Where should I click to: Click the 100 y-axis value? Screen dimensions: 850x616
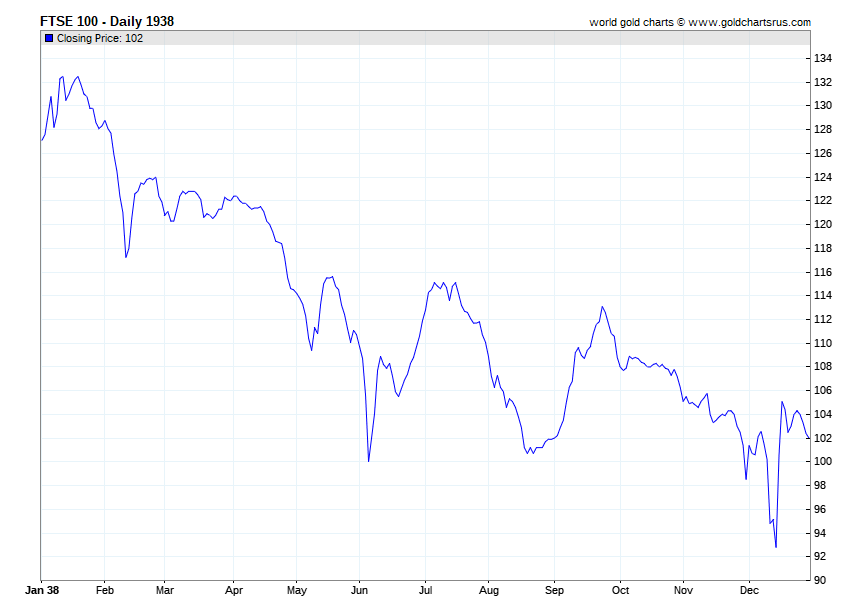pyautogui.click(x=823, y=461)
